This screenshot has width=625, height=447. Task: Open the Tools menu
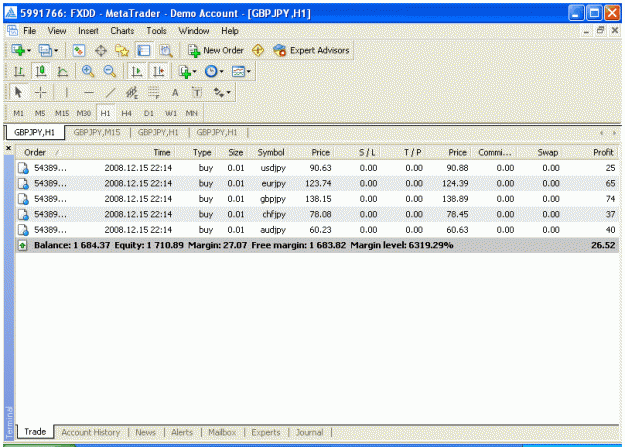point(156,31)
